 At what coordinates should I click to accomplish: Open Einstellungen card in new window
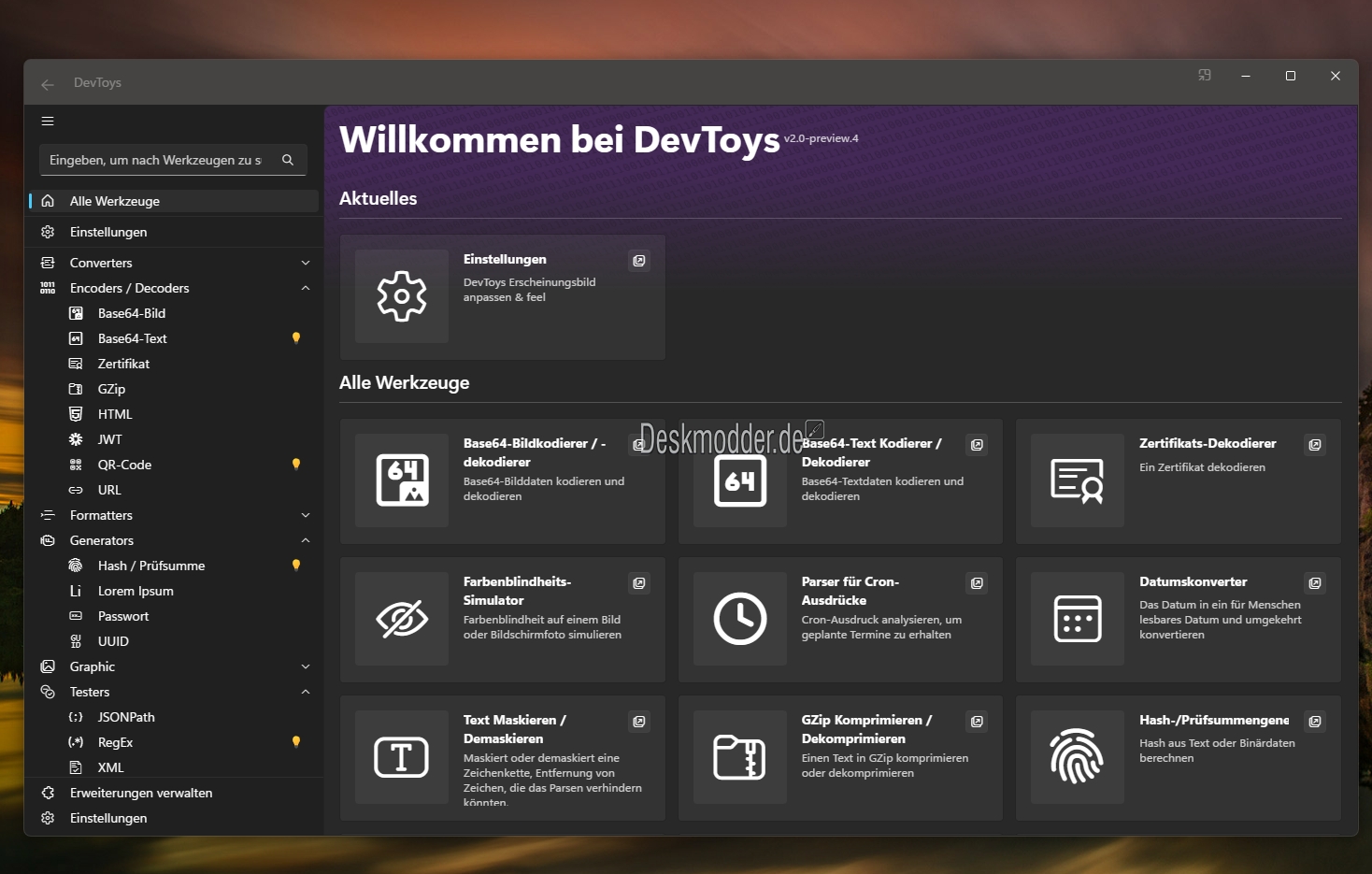pyautogui.click(x=639, y=261)
